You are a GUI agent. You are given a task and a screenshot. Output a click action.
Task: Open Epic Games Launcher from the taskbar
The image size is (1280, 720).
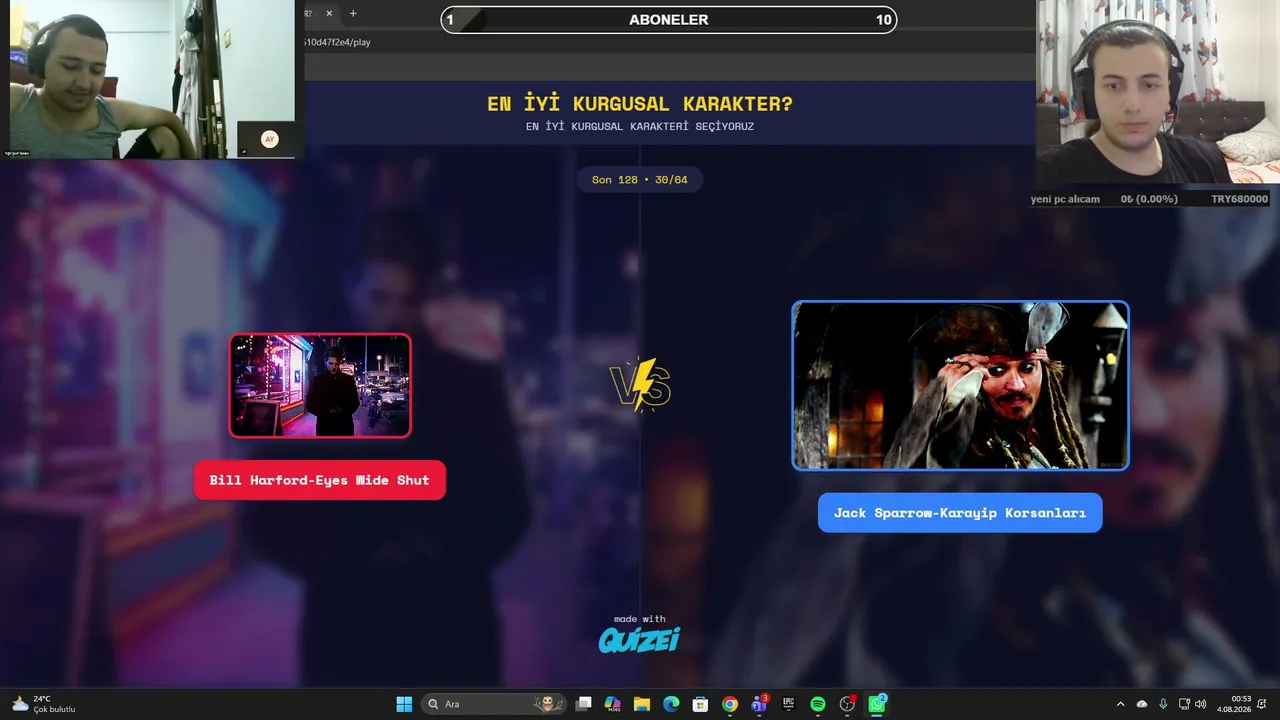pos(788,704)
